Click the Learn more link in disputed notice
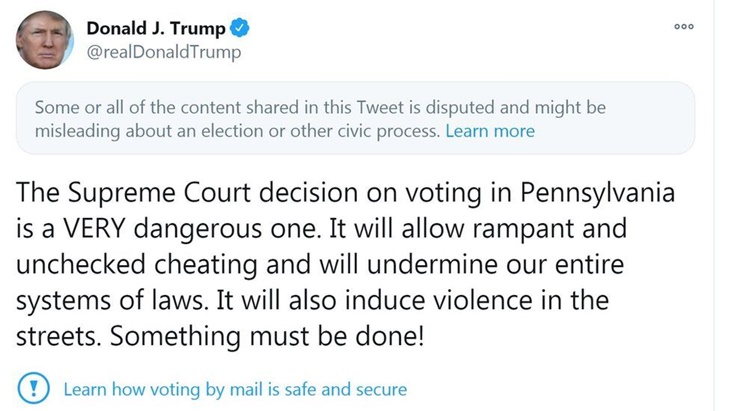The image size is (730, 411). pos(490,131)
